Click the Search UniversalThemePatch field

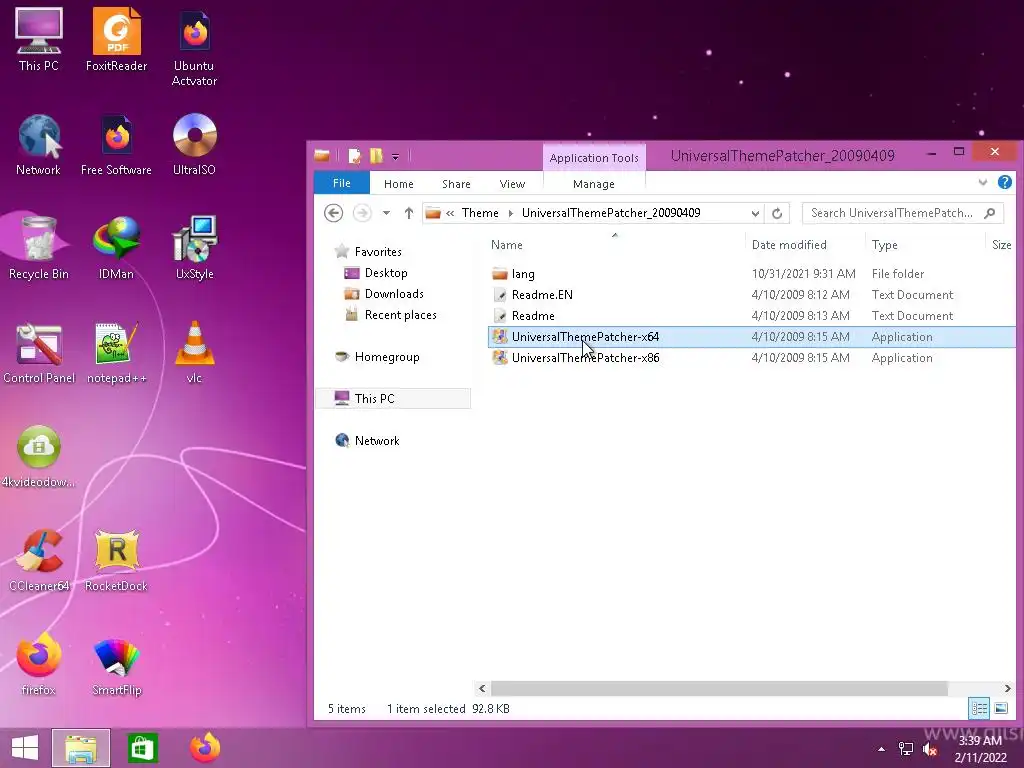(x=902, y=213)
